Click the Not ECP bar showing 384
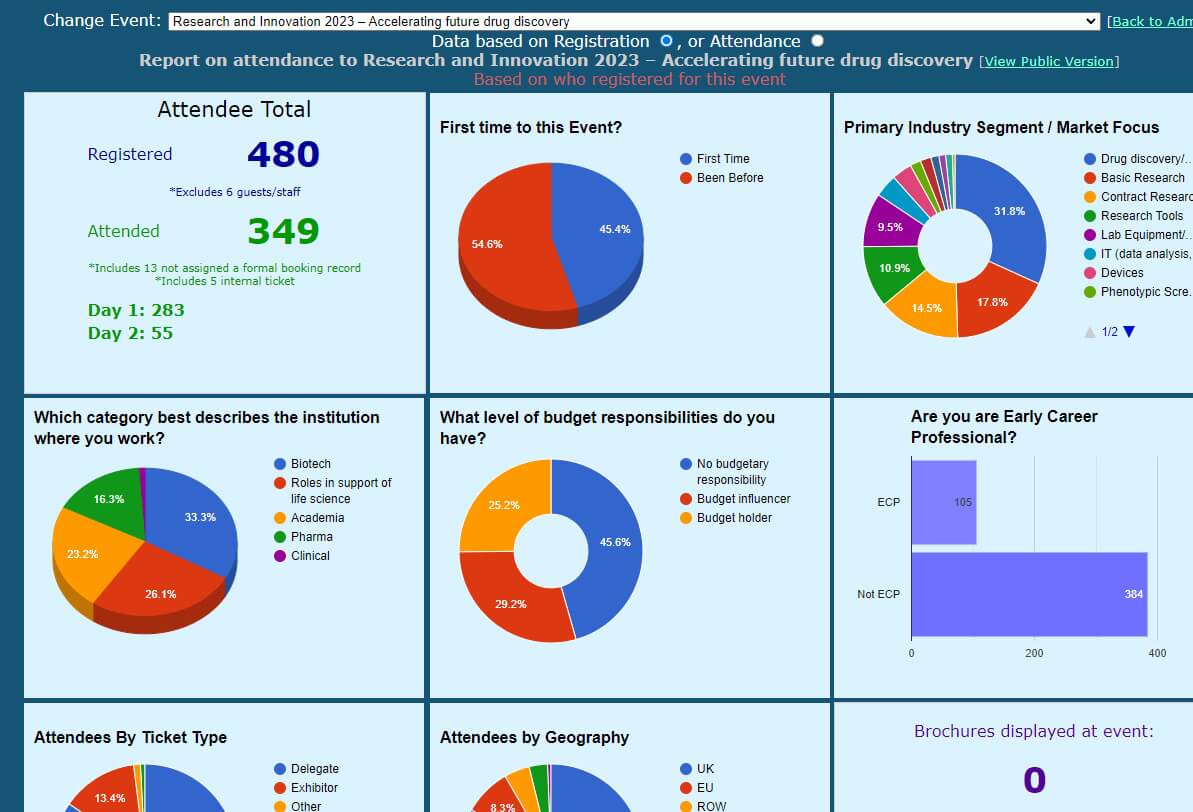 pos(1029,594)
